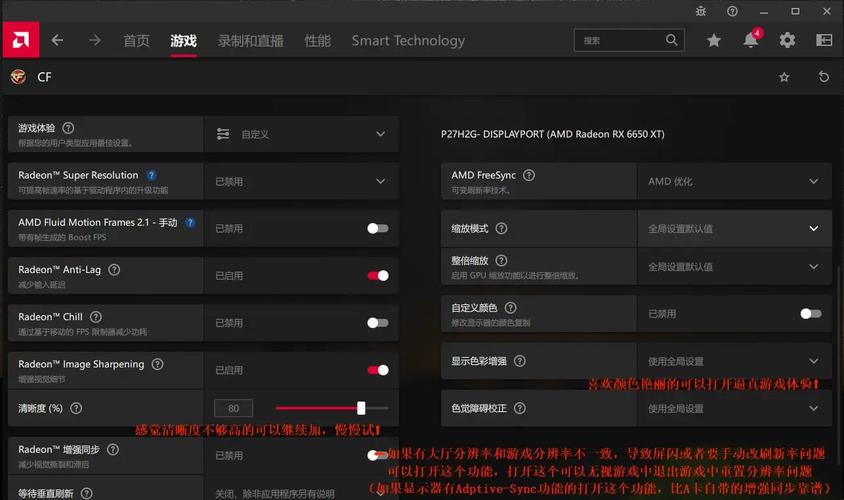Screen dimensions: 844x500
Task: Enable Radeon Chill toggle
Action: pyautogui.click(x=377, y=323)
